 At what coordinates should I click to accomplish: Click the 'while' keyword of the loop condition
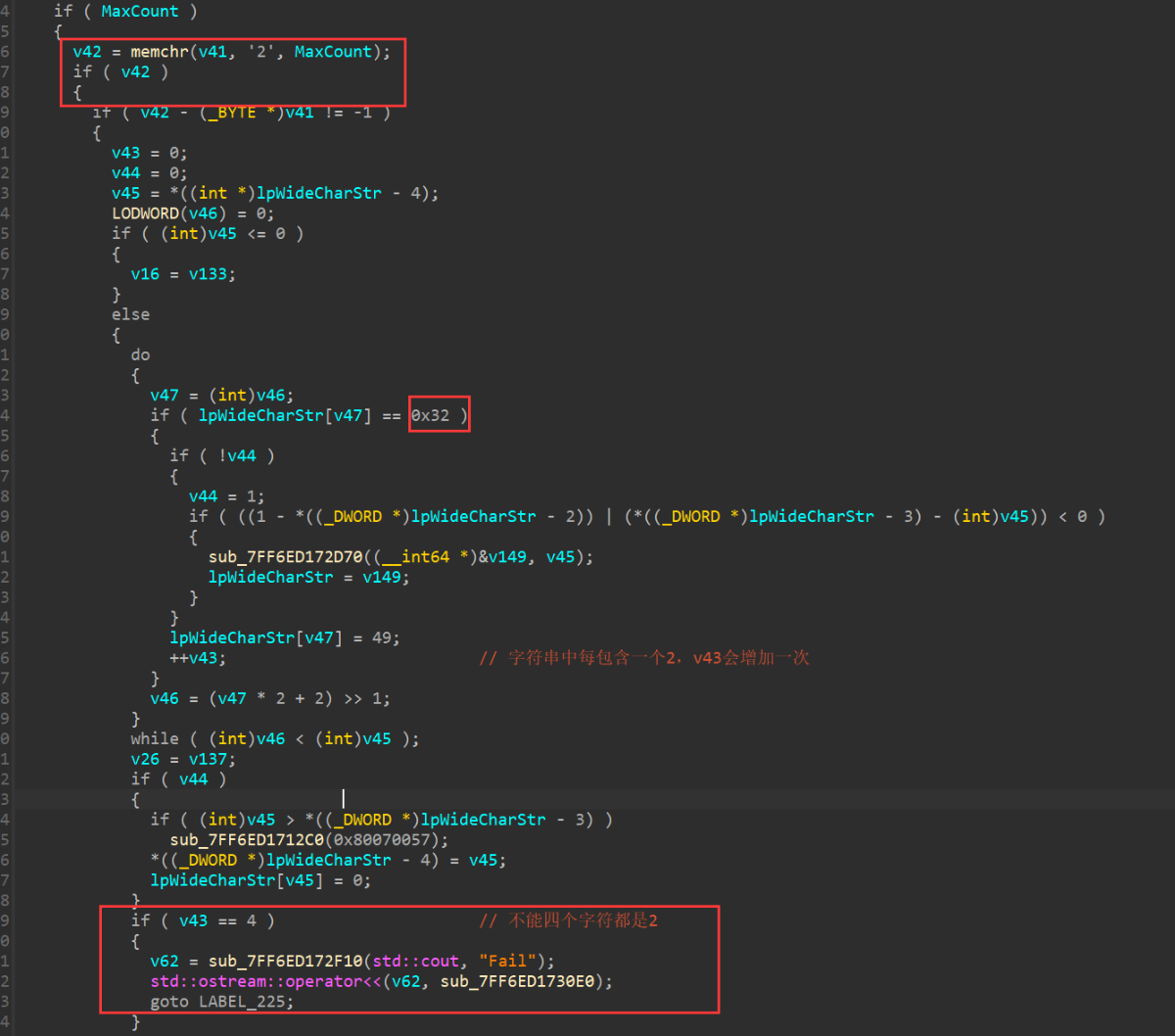(155, 738)
